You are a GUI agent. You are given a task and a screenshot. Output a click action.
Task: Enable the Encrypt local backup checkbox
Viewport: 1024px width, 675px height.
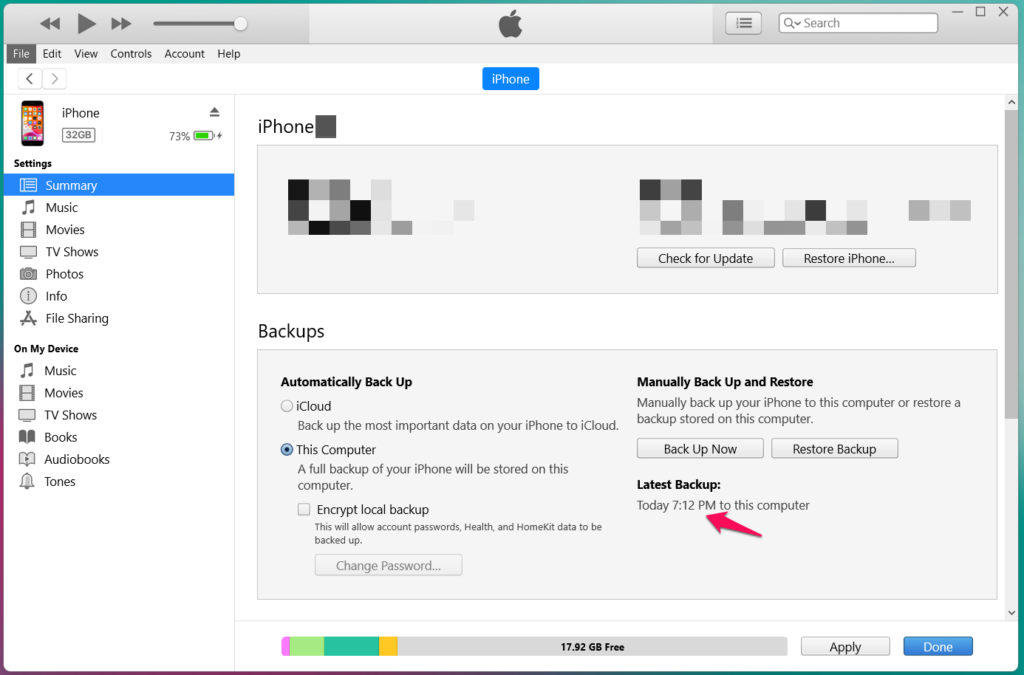(304, 509)
